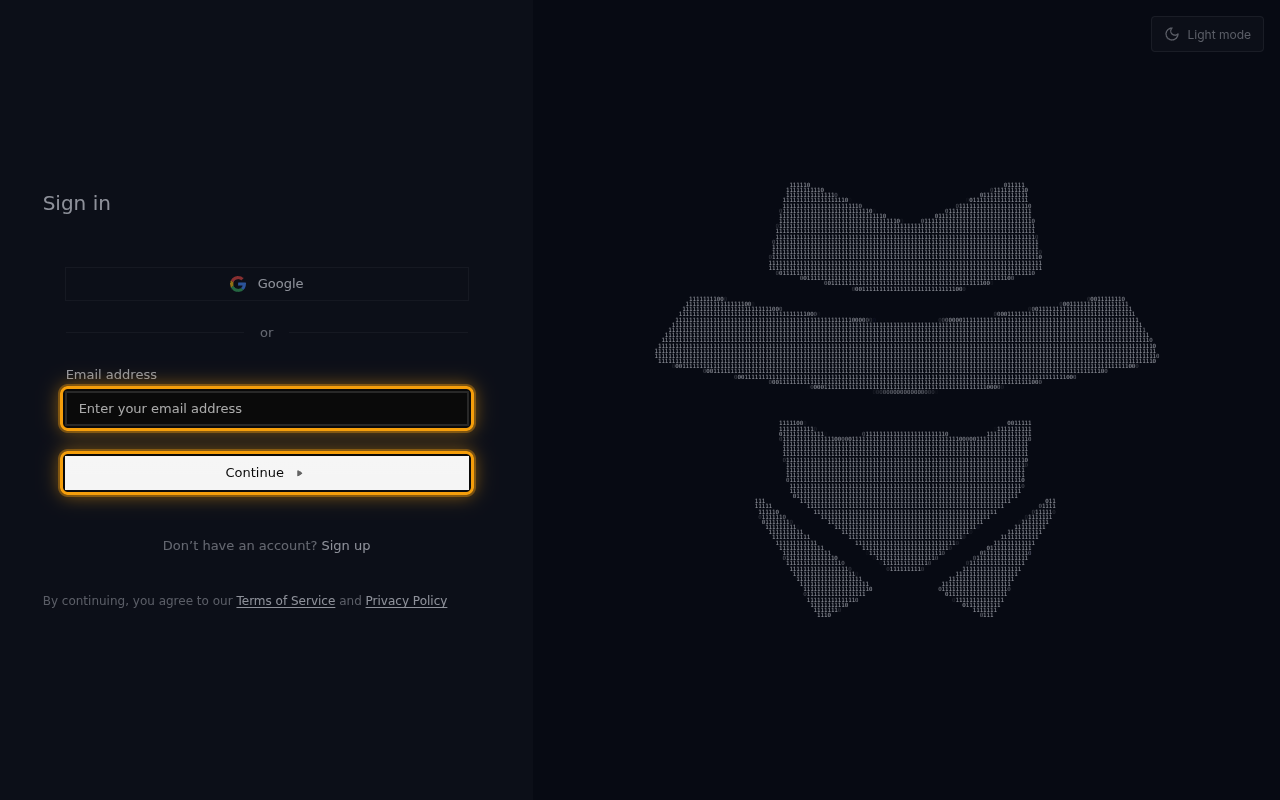This screenshot has width=1280, height=800.
Task: Sign in with Google
Action: pos(267,284)
